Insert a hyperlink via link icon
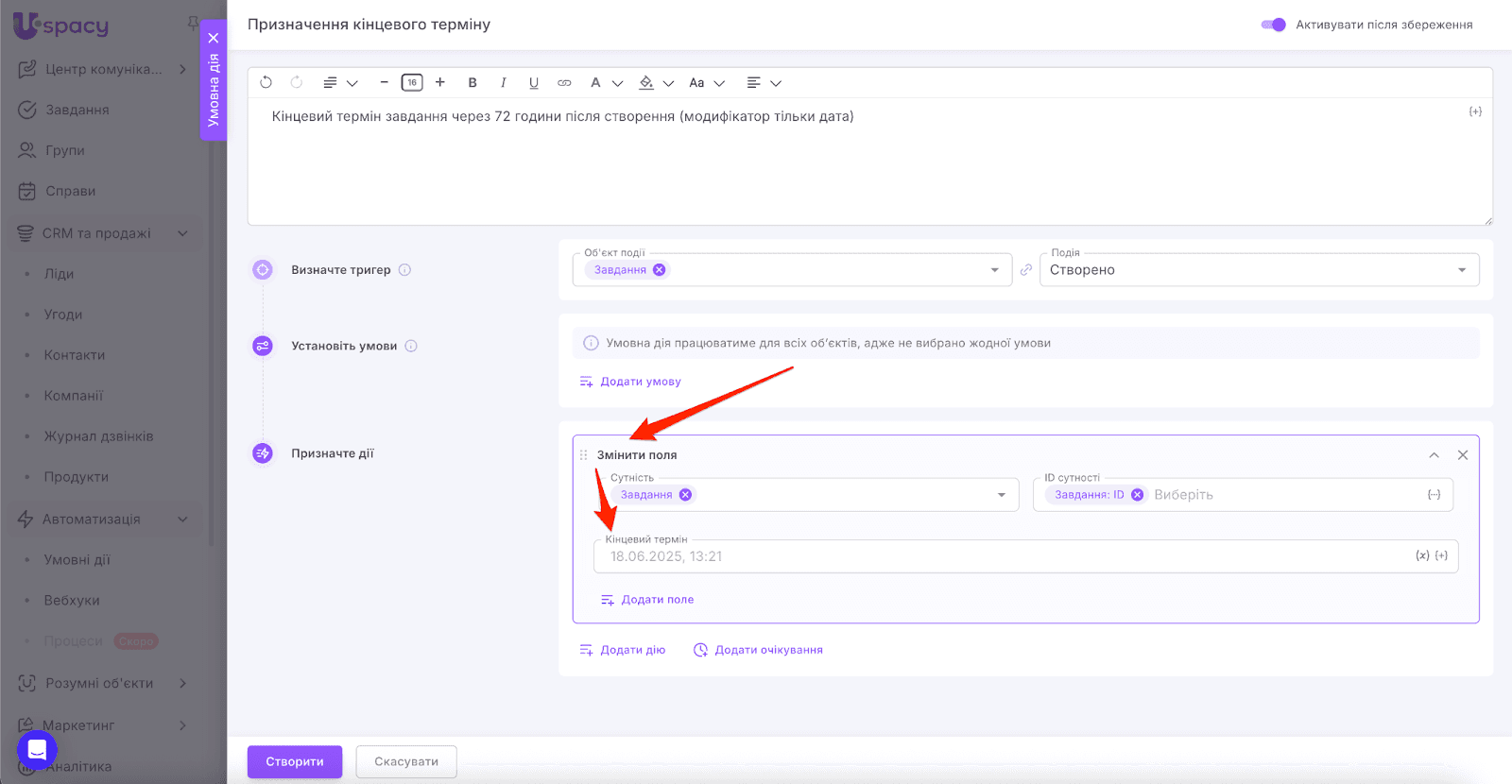The width and height of the screenshot is (1512, 784). (x=564, y=83)
